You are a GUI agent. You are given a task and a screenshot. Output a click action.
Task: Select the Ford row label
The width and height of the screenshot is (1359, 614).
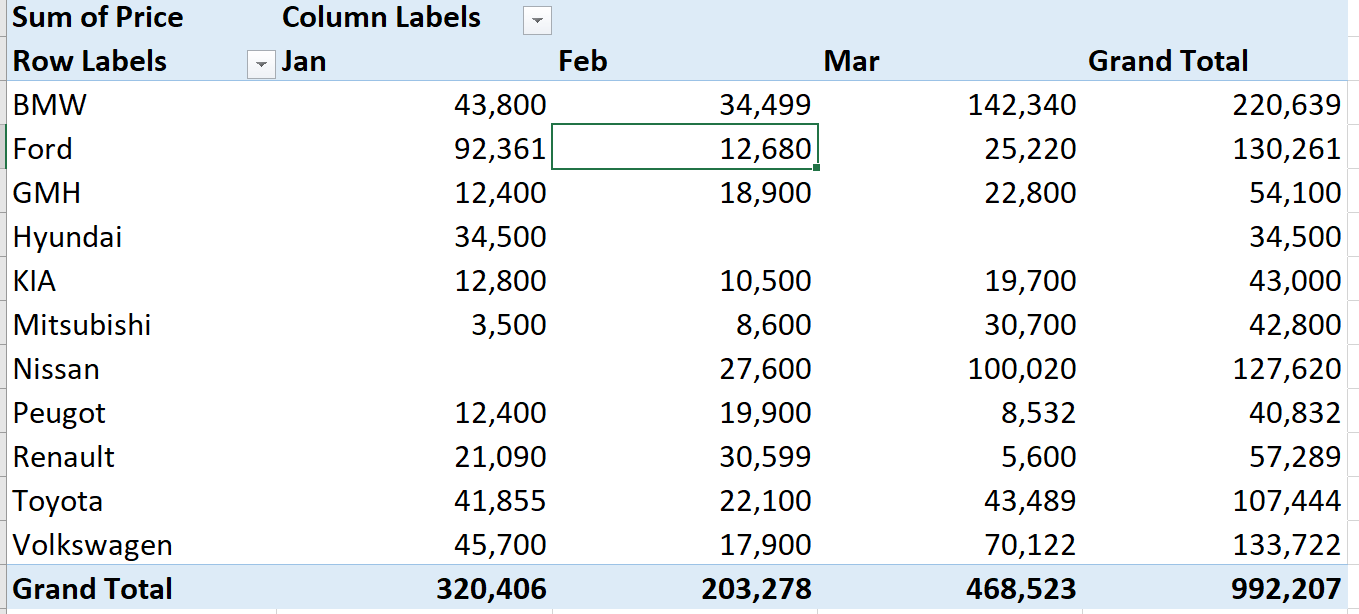pyautogui.click(x=42, y=149)
